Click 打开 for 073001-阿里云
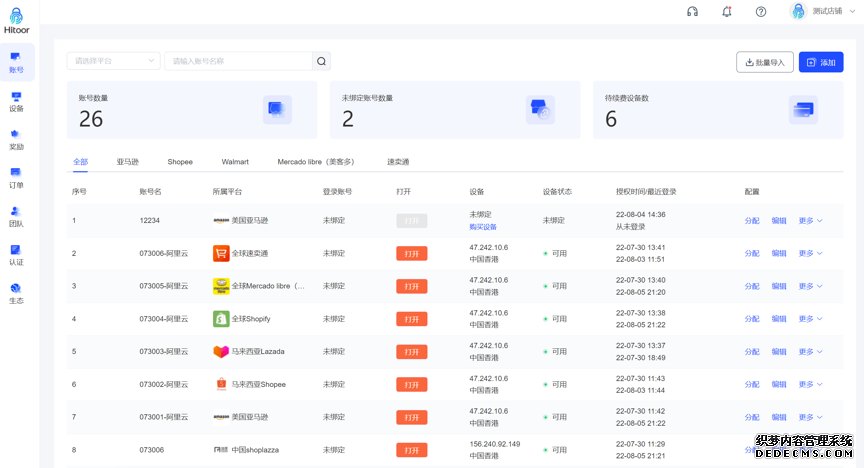This screenshot has height=468, width=864. tap(412, 417)
